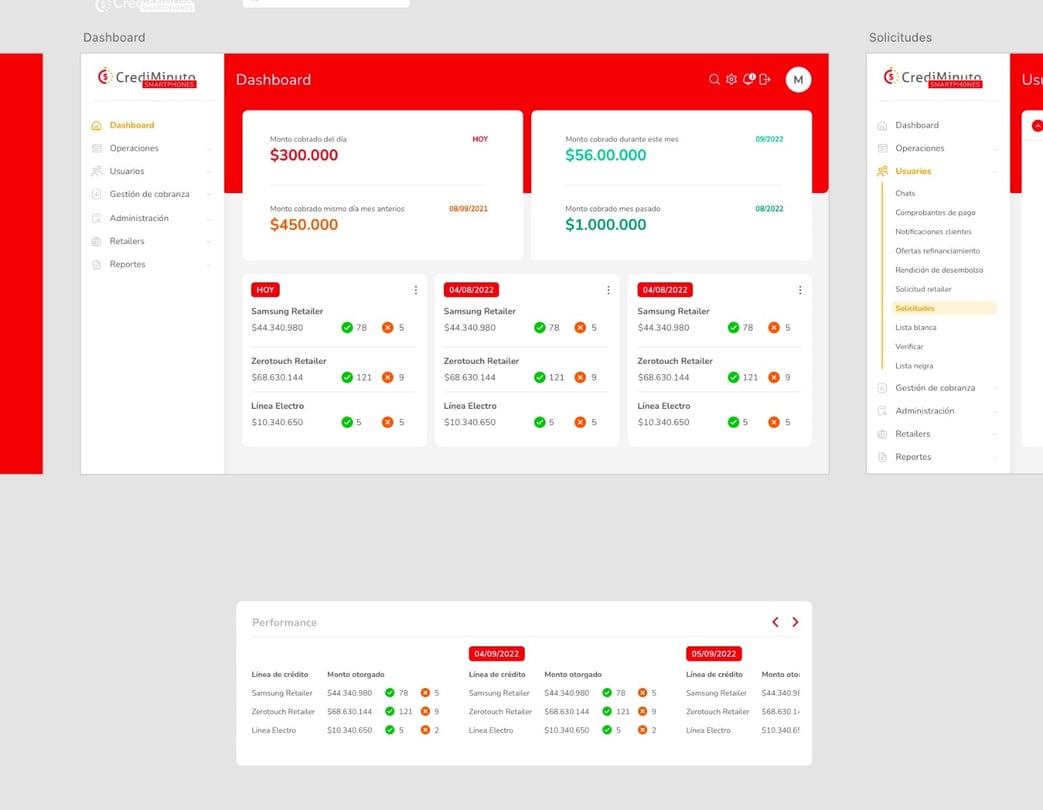Image resolution: width=1043 pixels, height=810 pixels.
Task: Click next arrow in Performance panel
Action: tap(795, 622)
